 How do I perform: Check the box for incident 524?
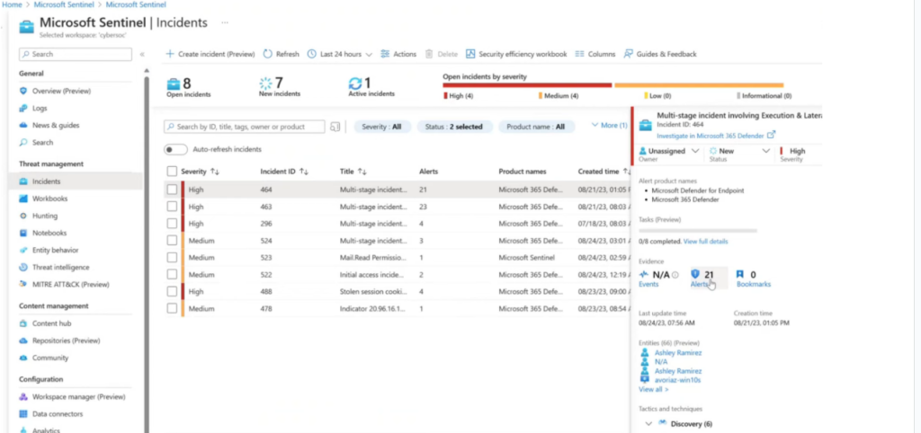click(x=172, y=240)
